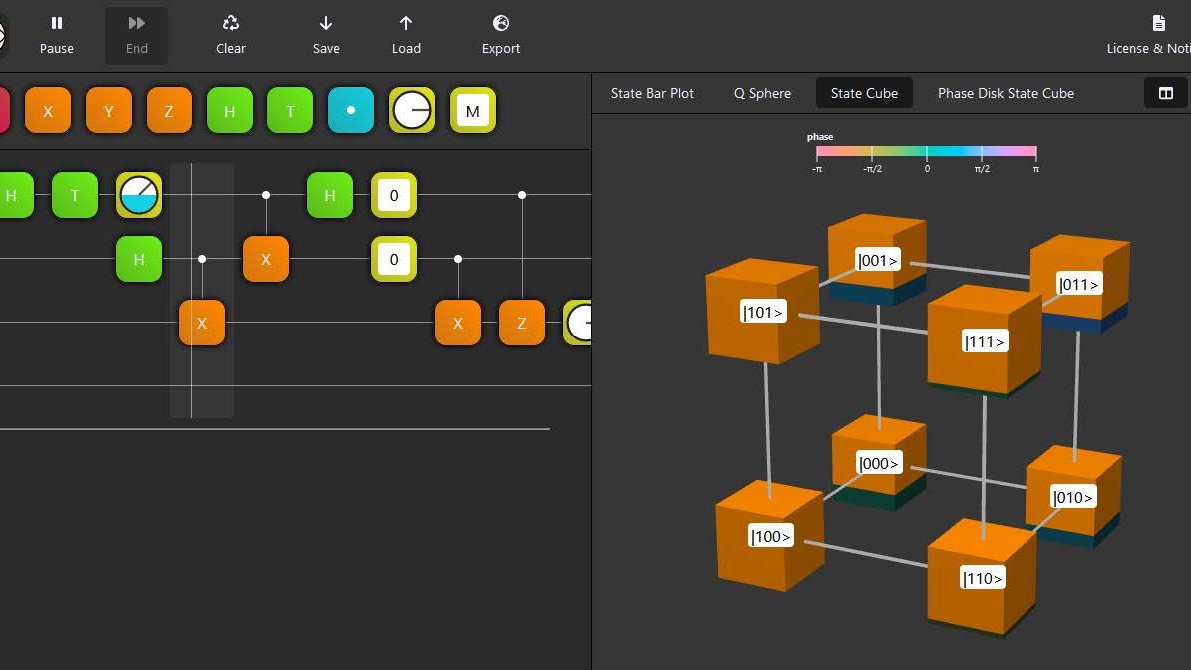Select the H gate from palette
Image resolution: width=1191 pixels, height=670 pixels.
229,111
